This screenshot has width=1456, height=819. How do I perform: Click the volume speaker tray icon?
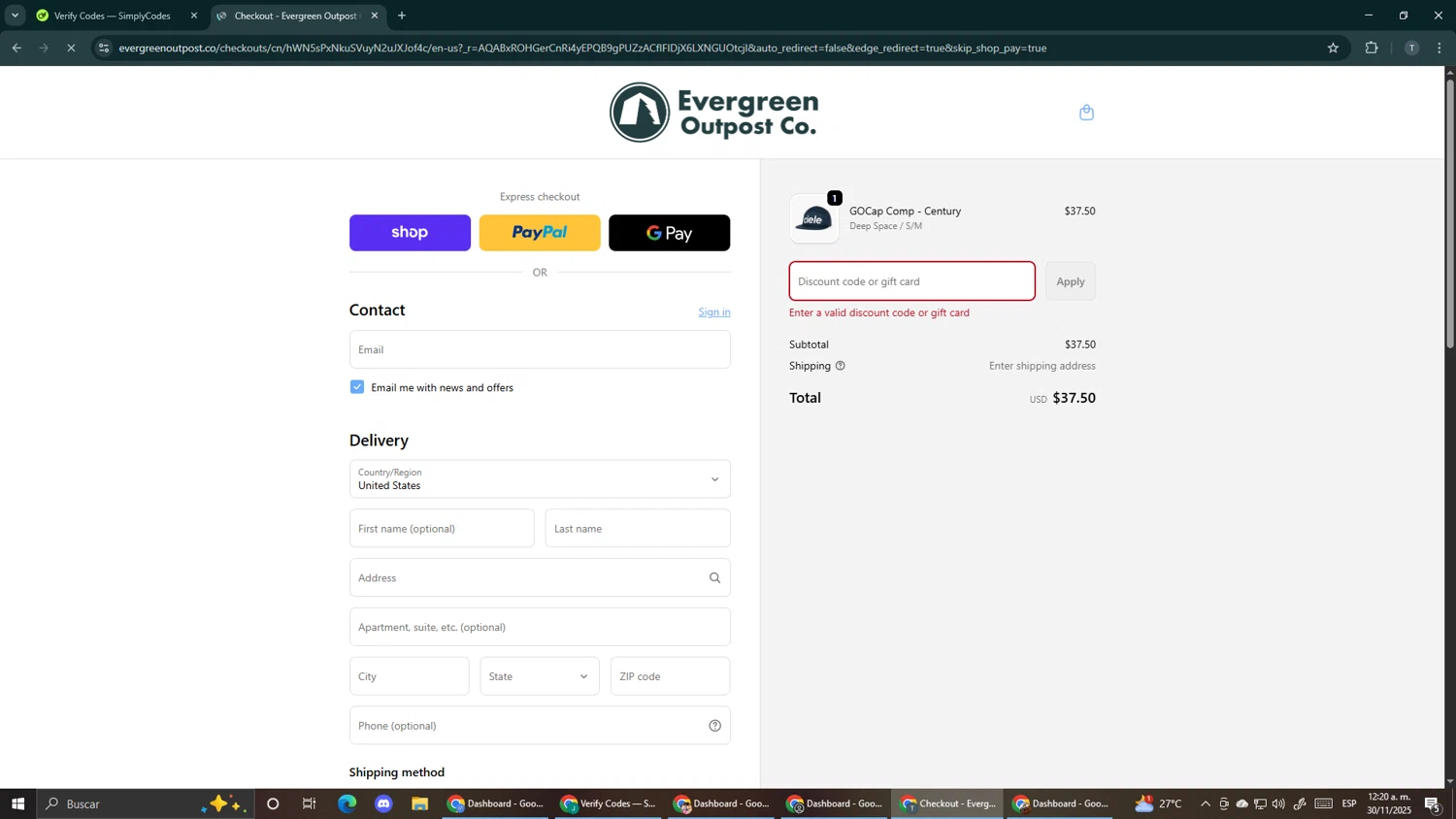[x=1278, y=803]
